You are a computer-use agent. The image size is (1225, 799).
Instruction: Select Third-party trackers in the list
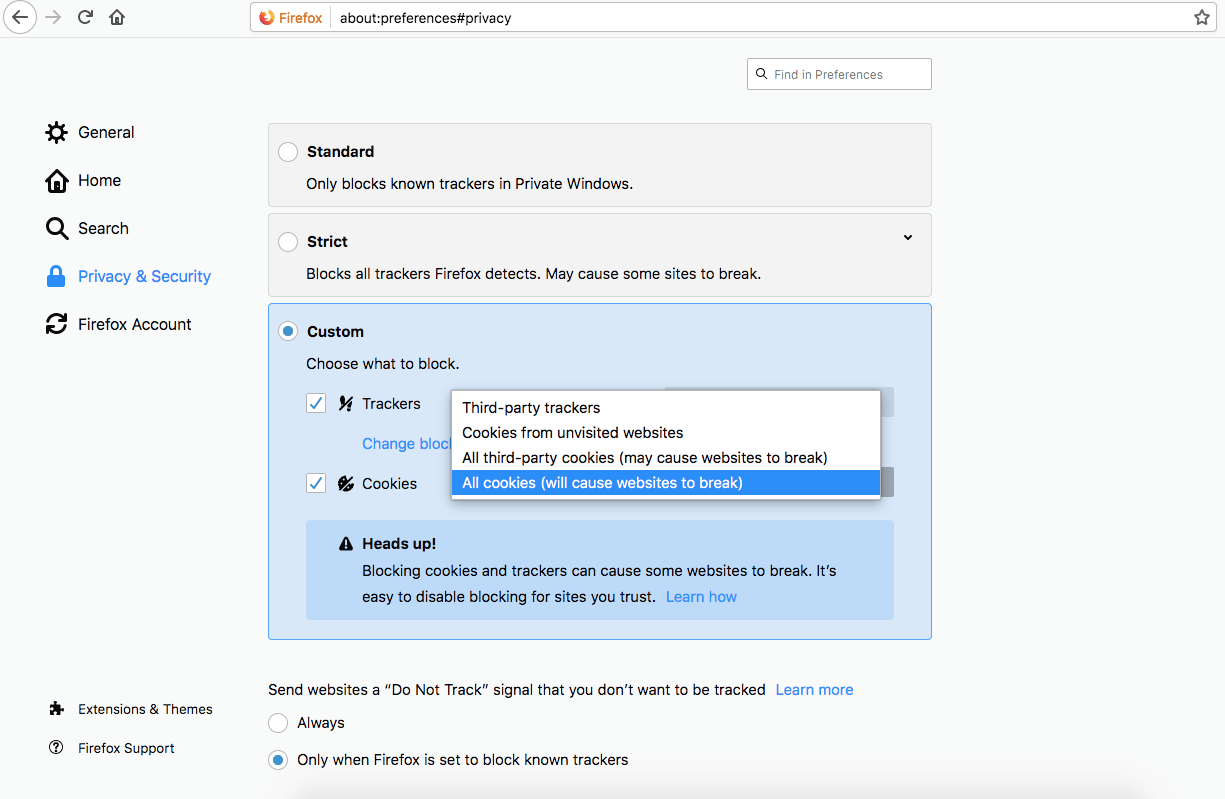click(531, 407)
